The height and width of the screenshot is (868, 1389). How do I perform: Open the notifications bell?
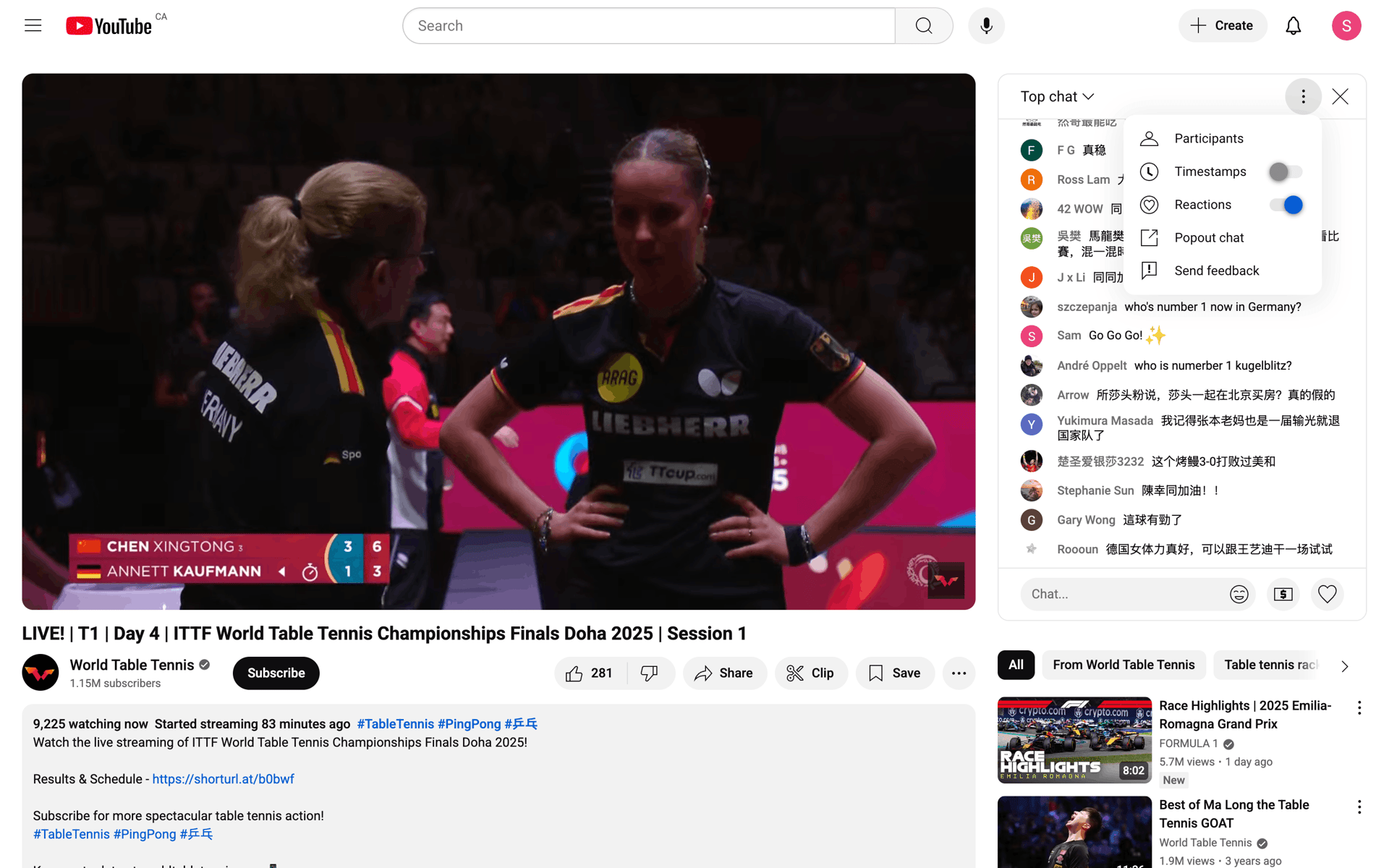[1293, 26]
